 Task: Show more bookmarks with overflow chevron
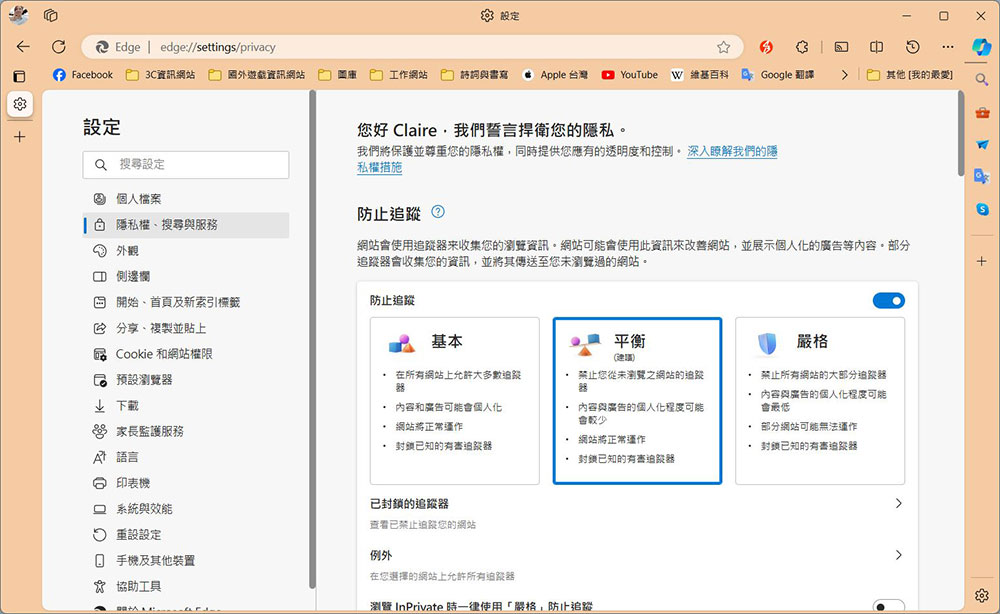[844, 75]
